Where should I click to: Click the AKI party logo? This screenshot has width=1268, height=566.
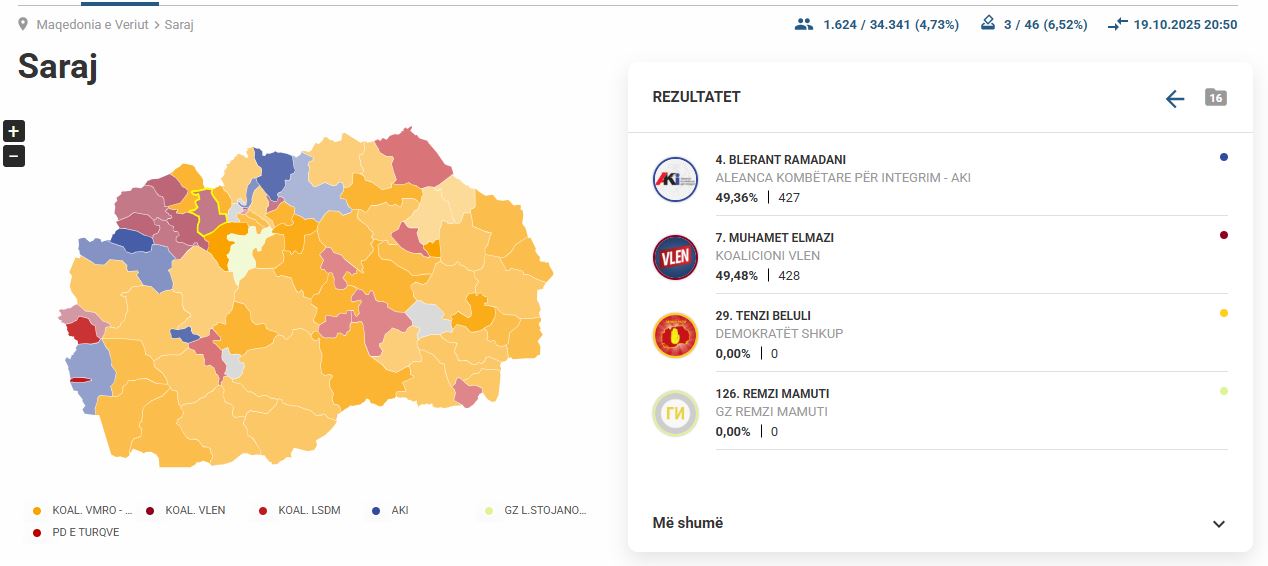[x=675, y=179]
